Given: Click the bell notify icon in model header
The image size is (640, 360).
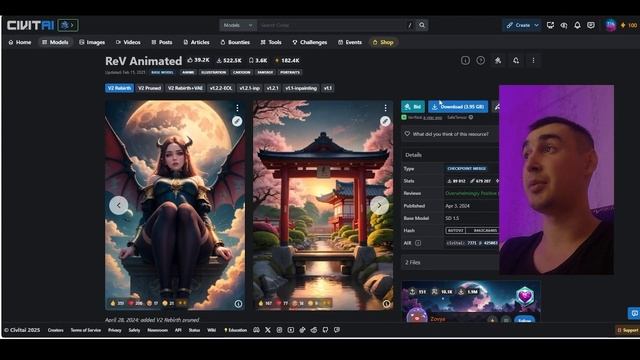Looking at the screenshot, I should pos(516,60).
